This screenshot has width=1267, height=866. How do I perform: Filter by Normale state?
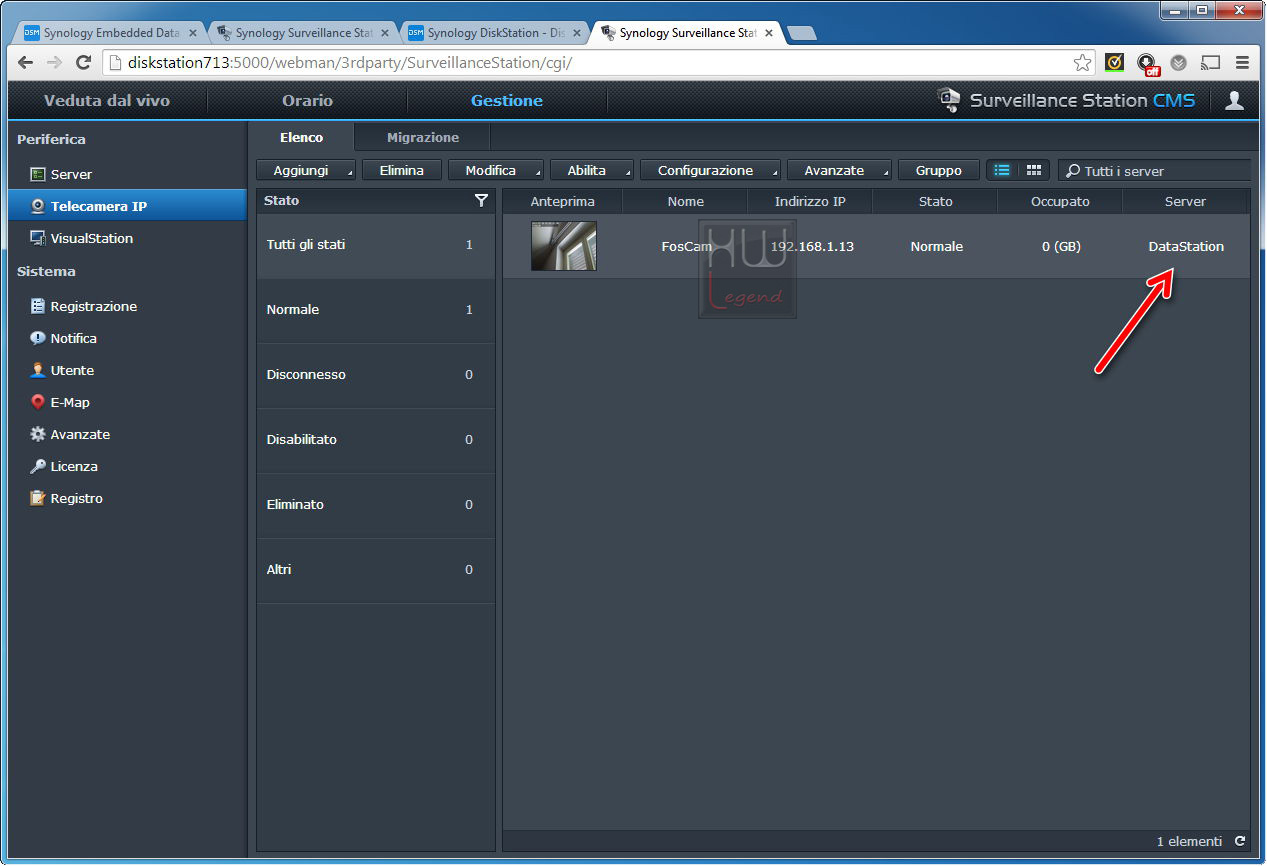pos(376,311)
